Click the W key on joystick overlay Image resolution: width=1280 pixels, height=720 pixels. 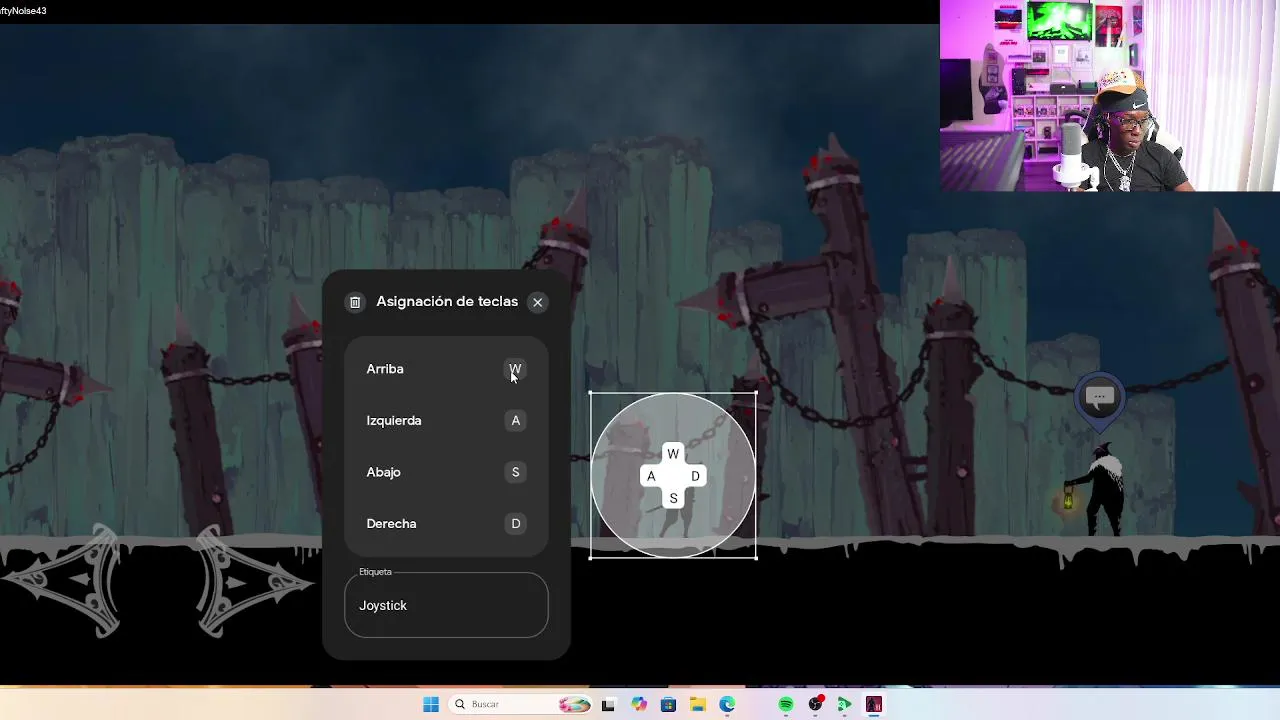(x=673, y=454)
